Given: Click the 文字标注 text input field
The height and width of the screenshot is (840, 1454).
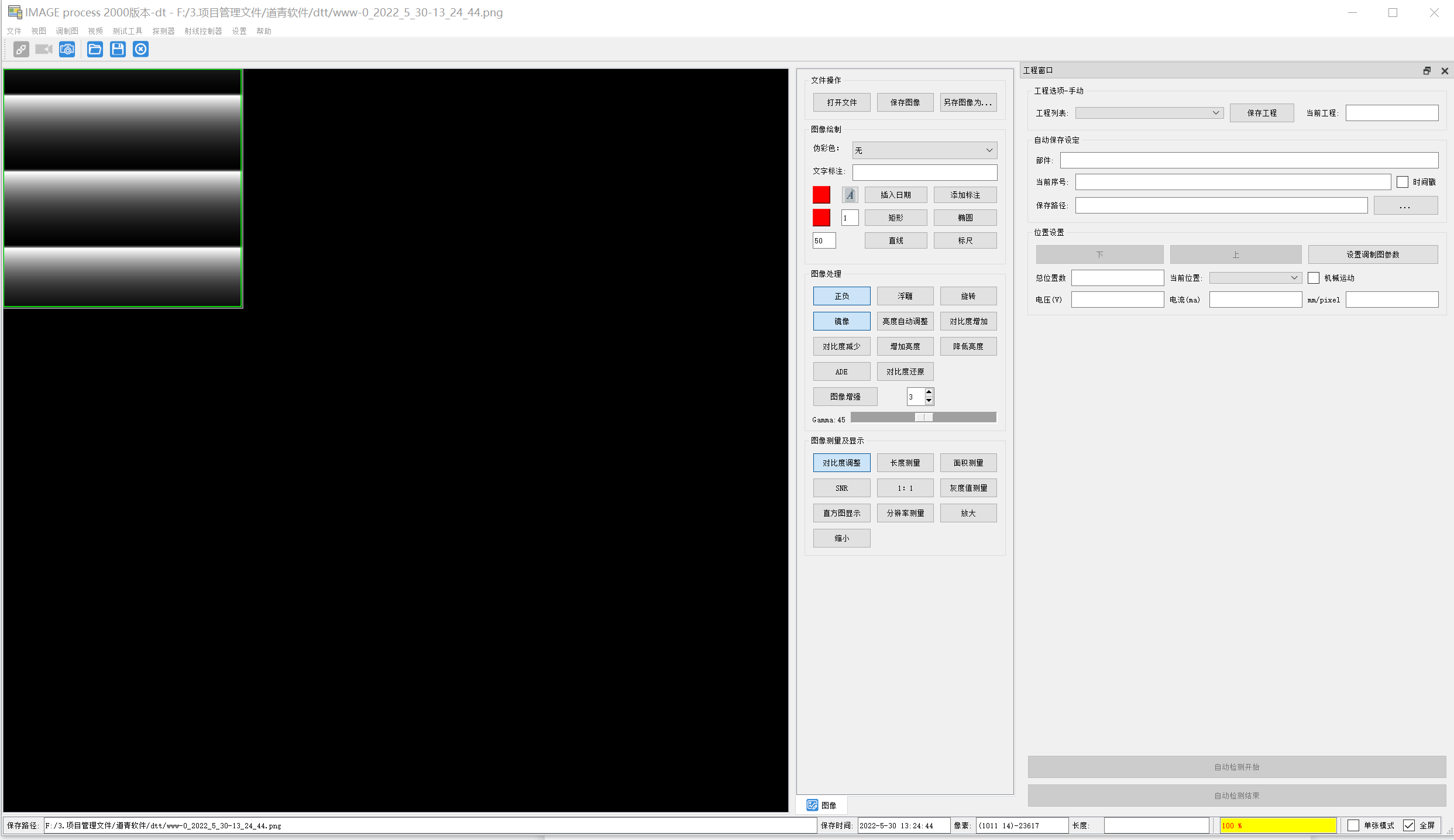Looking at the screenshot, I should coord(924,172).
